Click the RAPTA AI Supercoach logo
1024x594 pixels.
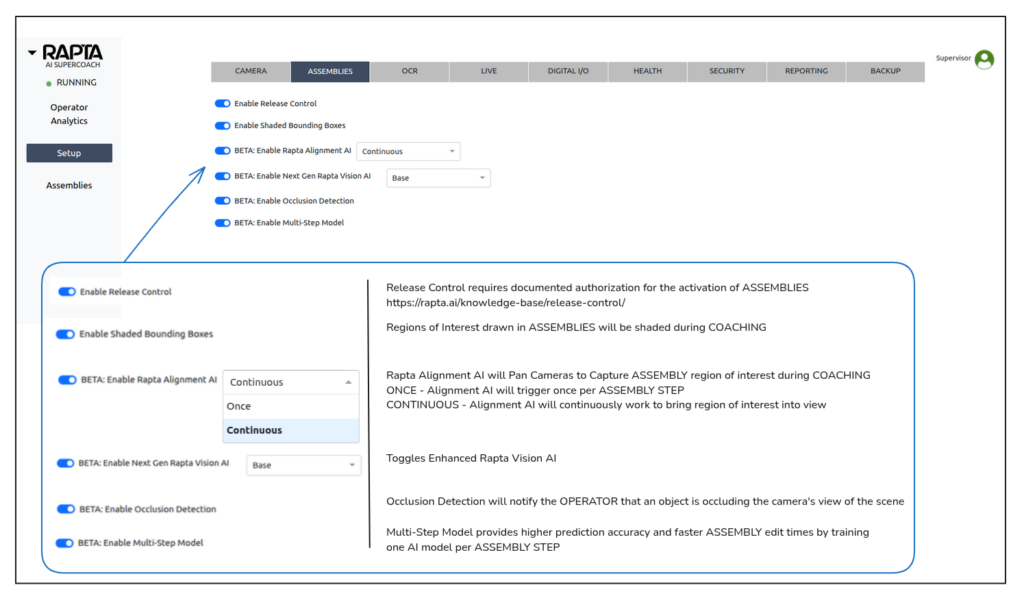coord(72,56)
